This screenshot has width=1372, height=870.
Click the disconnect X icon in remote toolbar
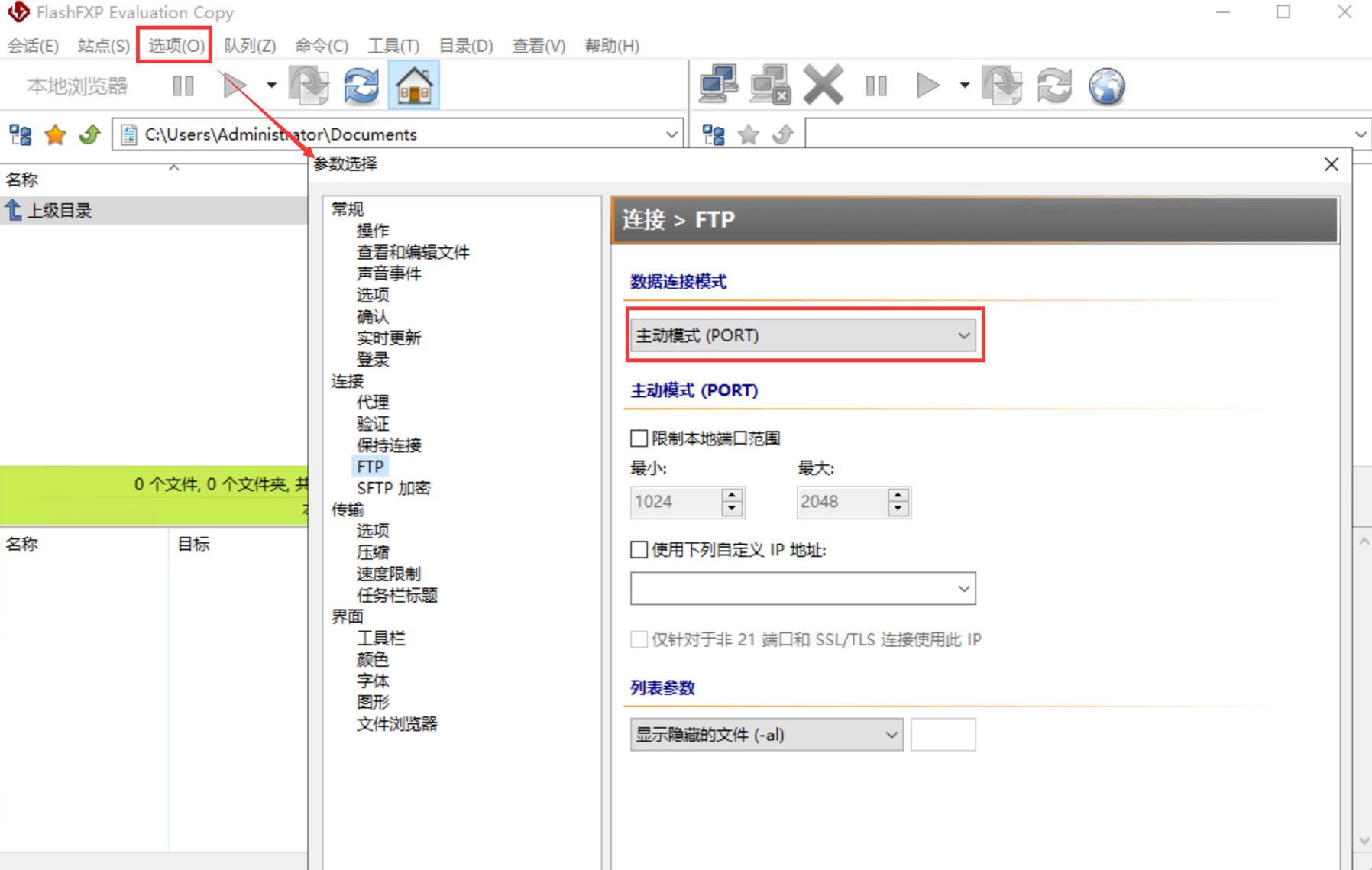823,85
